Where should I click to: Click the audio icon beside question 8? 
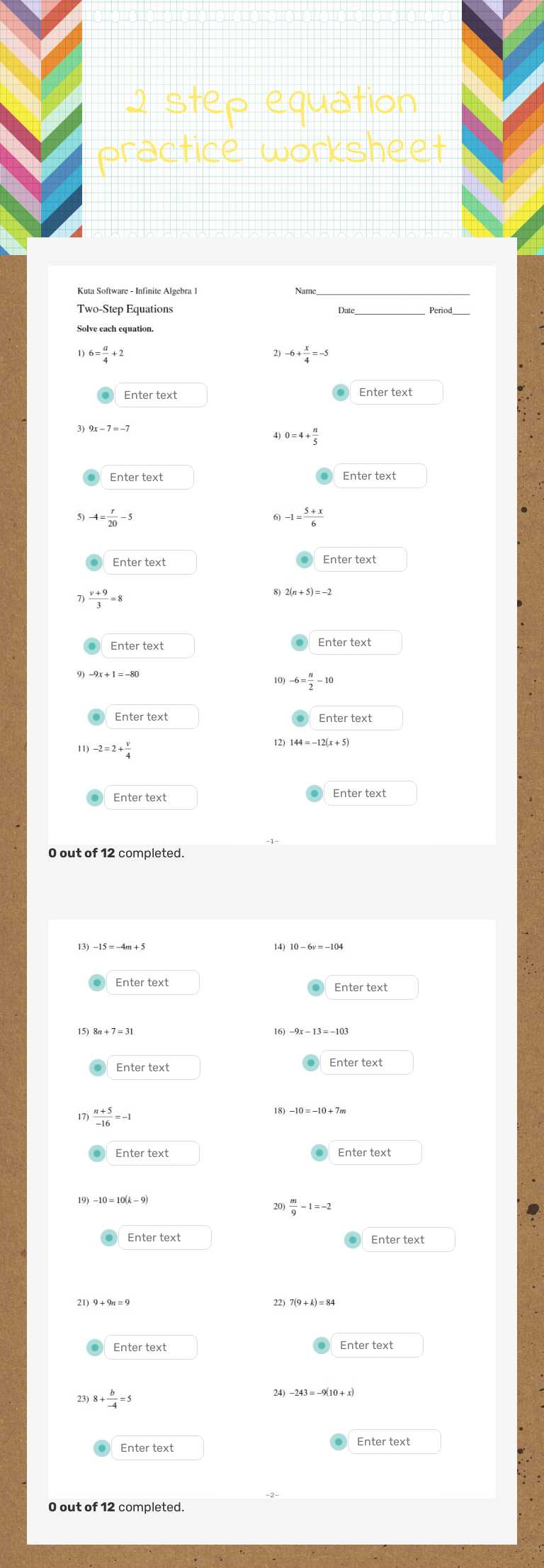(297, 642)
